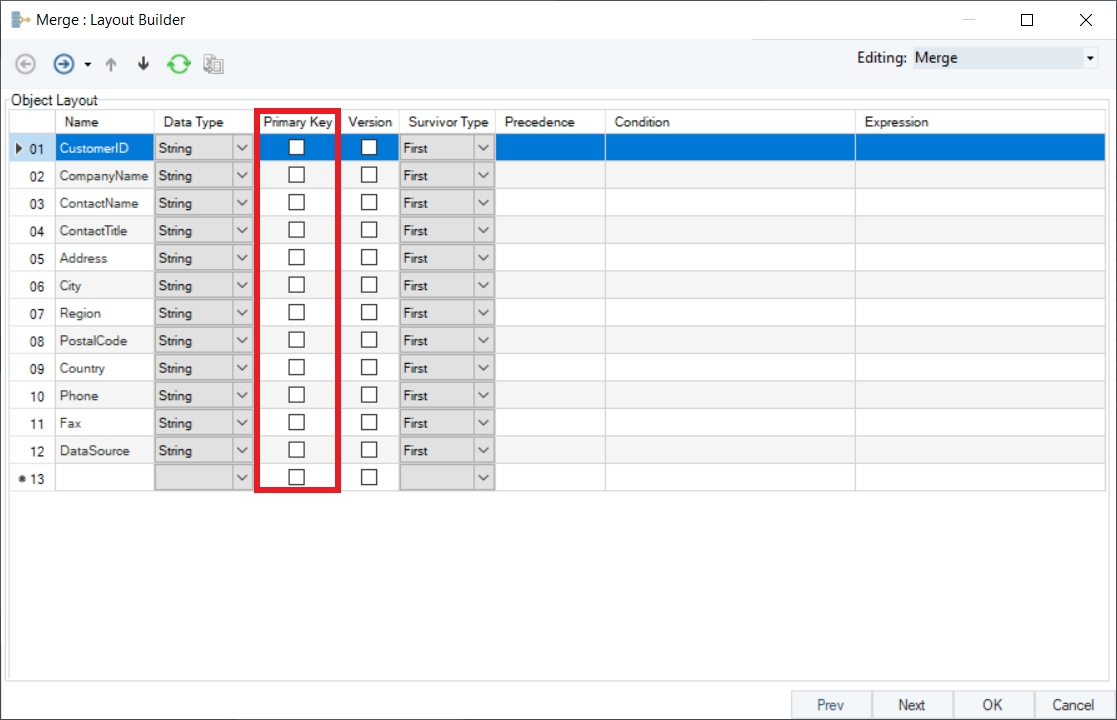The width and height of the screenshot is (1117, 720).
Task: Check Version box for Address
Action: (369, 257)
